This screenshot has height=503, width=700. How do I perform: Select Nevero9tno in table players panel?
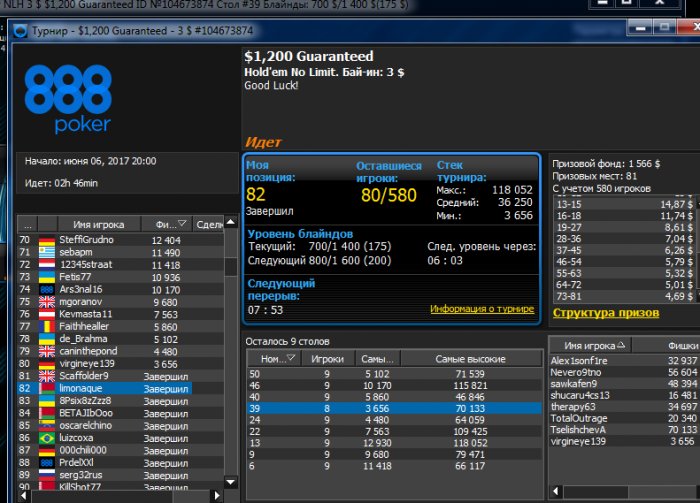(x=625, y=372)
